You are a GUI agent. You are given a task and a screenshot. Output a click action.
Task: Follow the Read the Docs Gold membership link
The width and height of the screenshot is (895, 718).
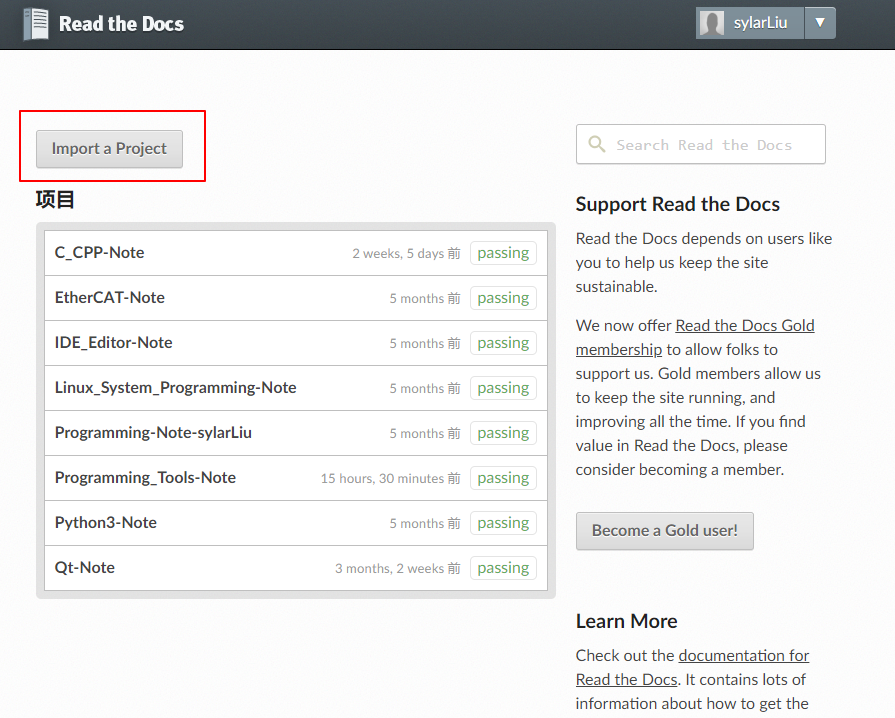pyautogui.click(x=695, y=337)
